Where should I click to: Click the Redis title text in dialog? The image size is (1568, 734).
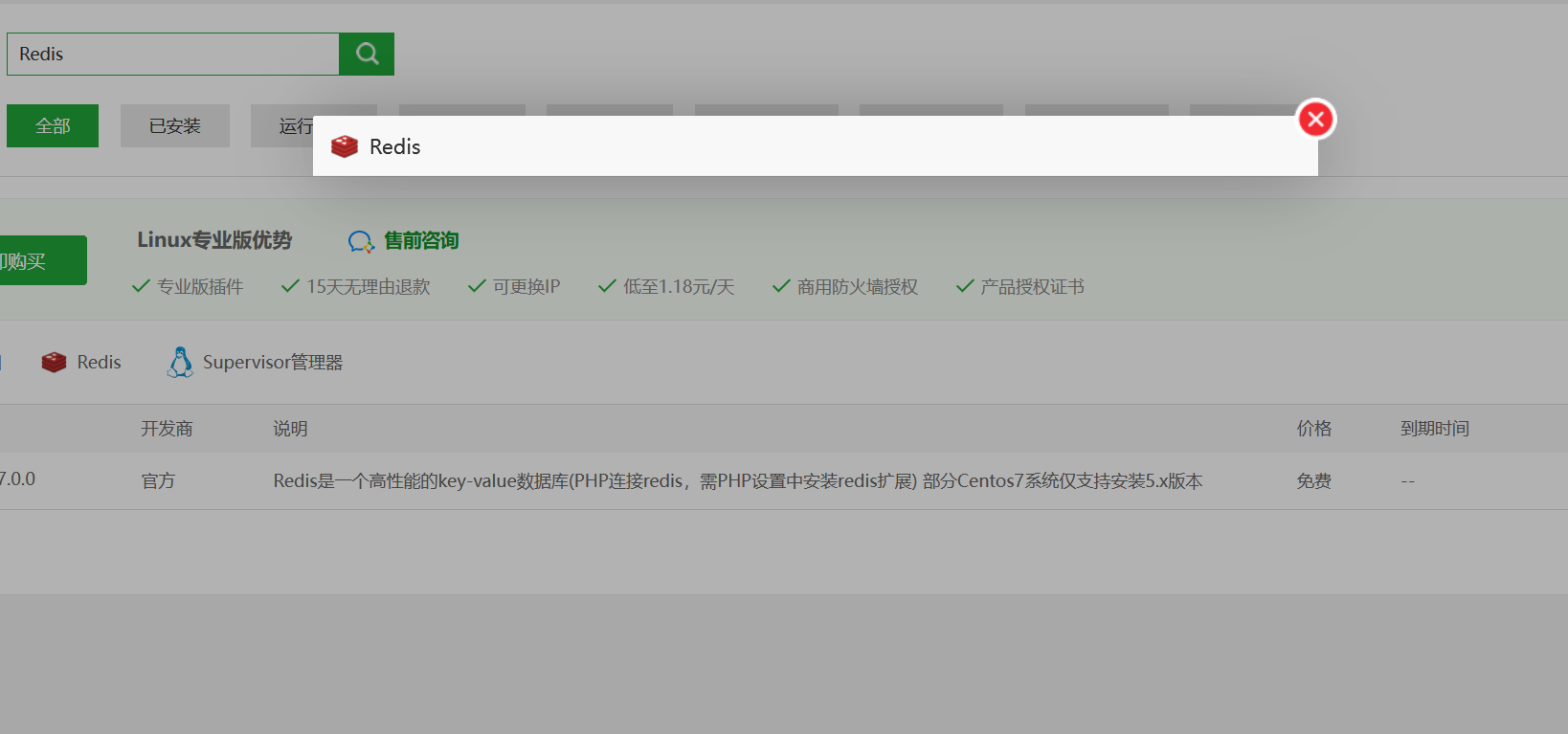tap(395, 146)
